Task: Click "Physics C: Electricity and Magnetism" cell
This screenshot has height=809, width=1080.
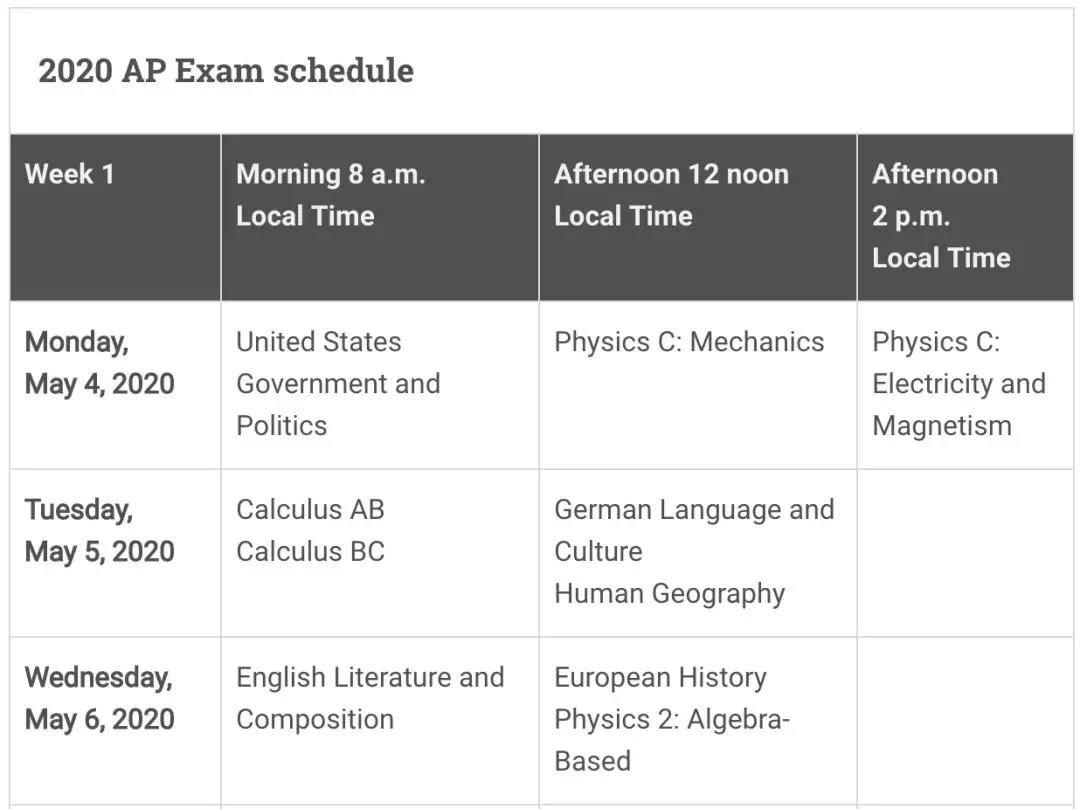Action: 958,384
